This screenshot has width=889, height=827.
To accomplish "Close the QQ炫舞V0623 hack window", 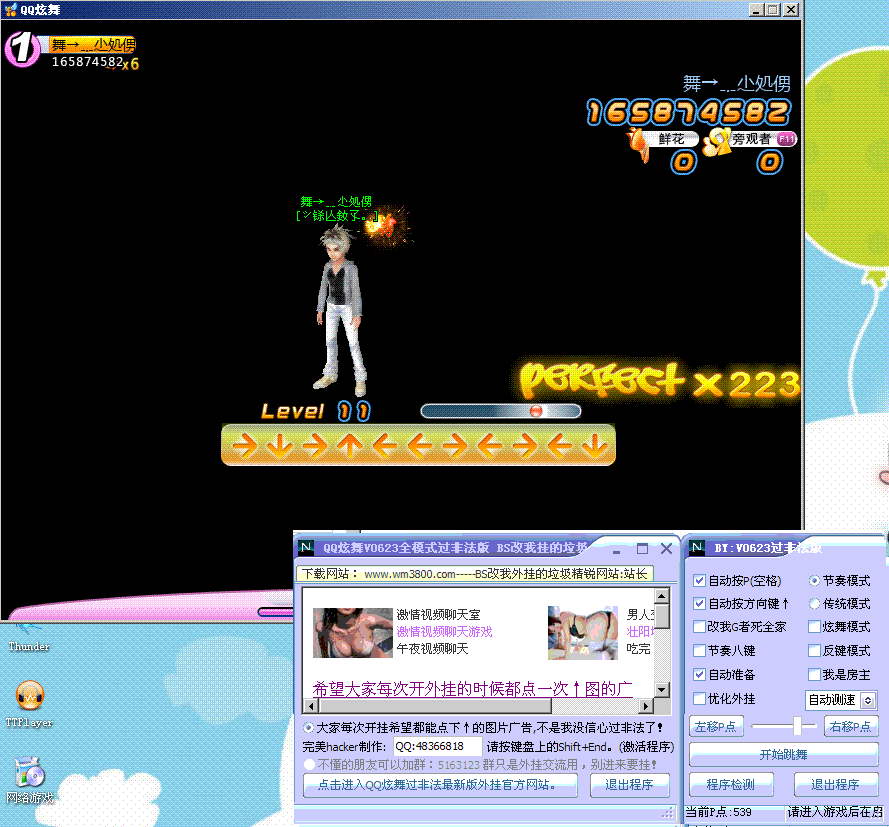I will (667, 549).
